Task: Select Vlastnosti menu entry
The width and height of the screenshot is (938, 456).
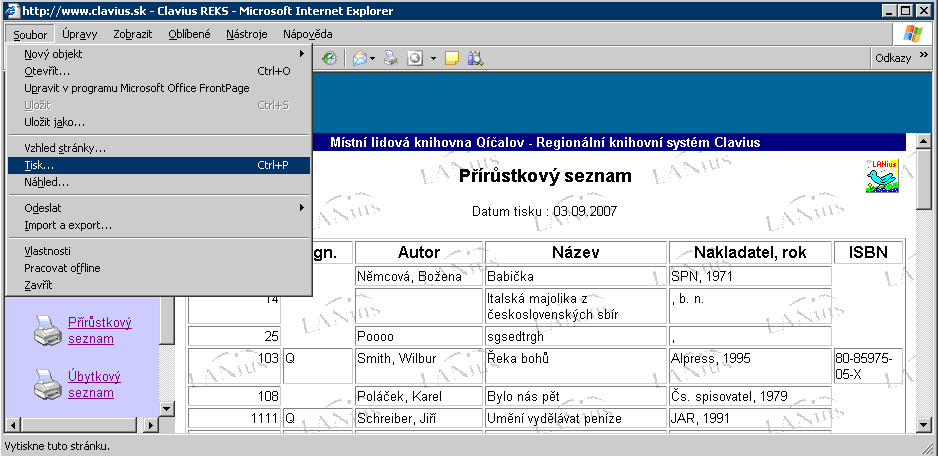Action: pos(159,251)
